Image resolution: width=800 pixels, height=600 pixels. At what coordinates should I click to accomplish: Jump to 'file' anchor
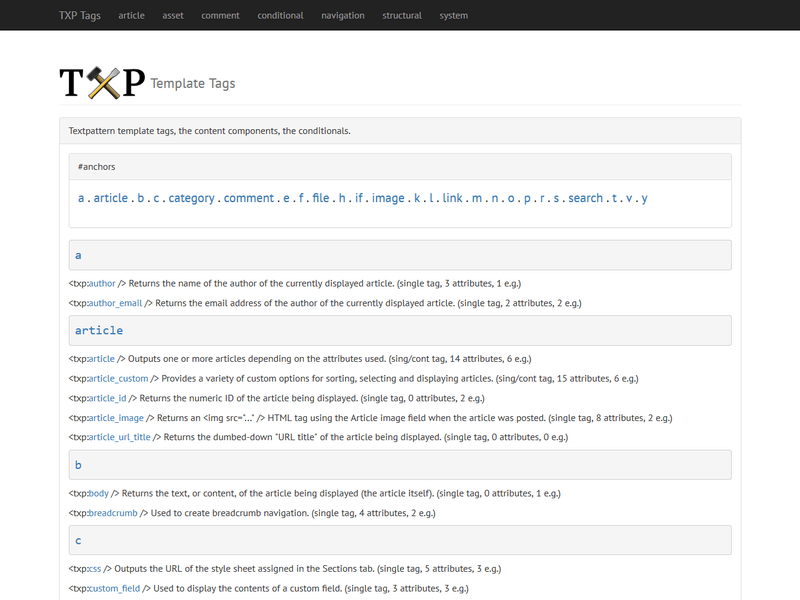pyautogui.click(x=321, y=198)
